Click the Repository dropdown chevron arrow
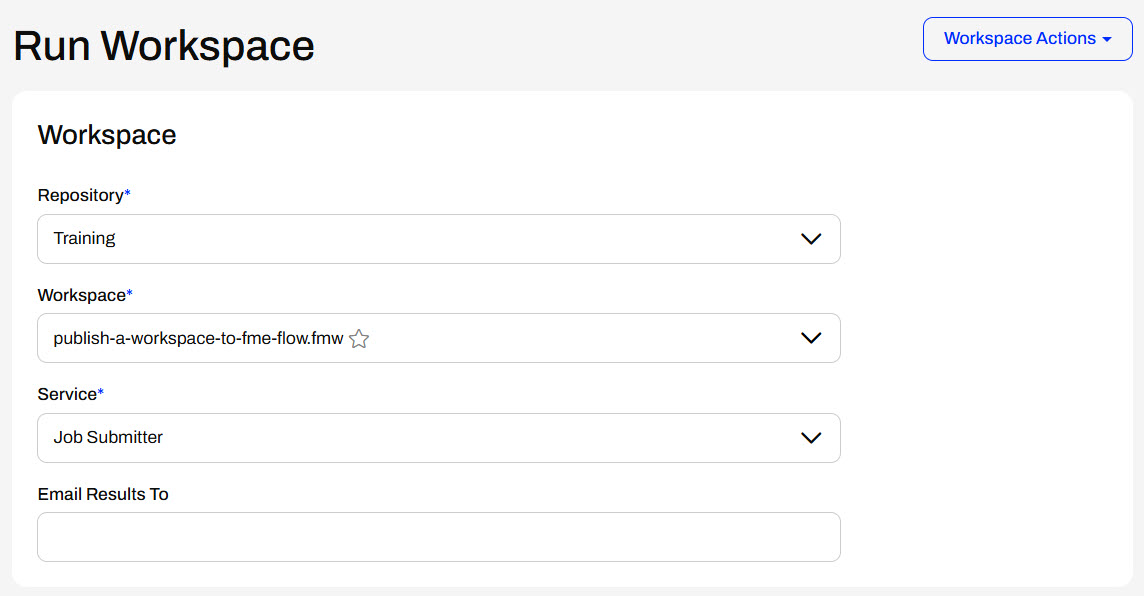Image resolution: width=1144 pixels, height=596 pixels. click(811, 239)
